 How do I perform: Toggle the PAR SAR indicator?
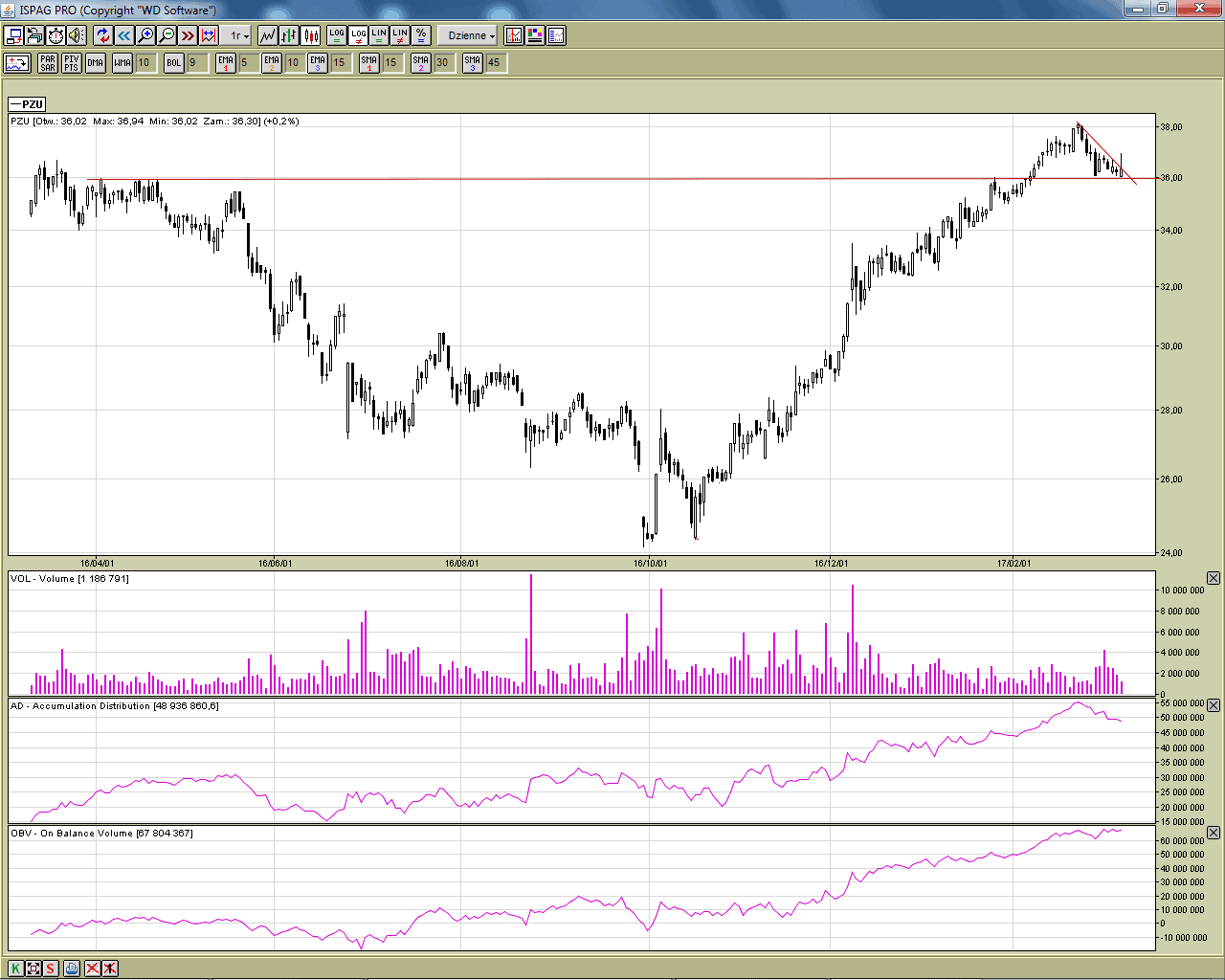tap(48, 63)
